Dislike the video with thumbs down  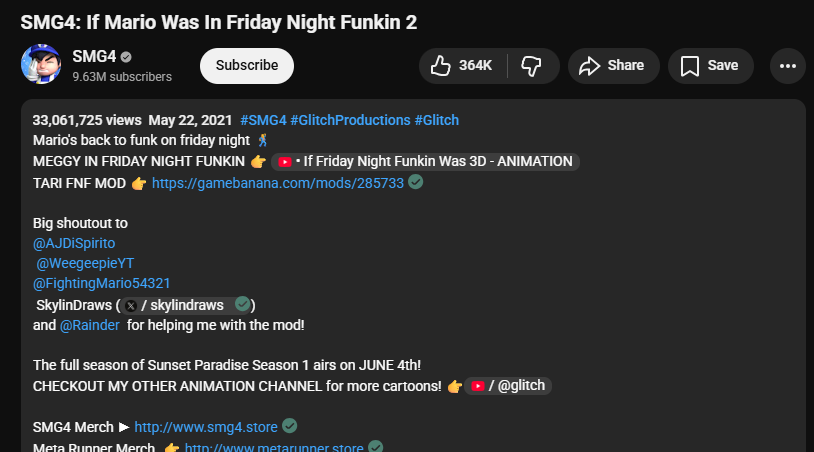point(531,66)
